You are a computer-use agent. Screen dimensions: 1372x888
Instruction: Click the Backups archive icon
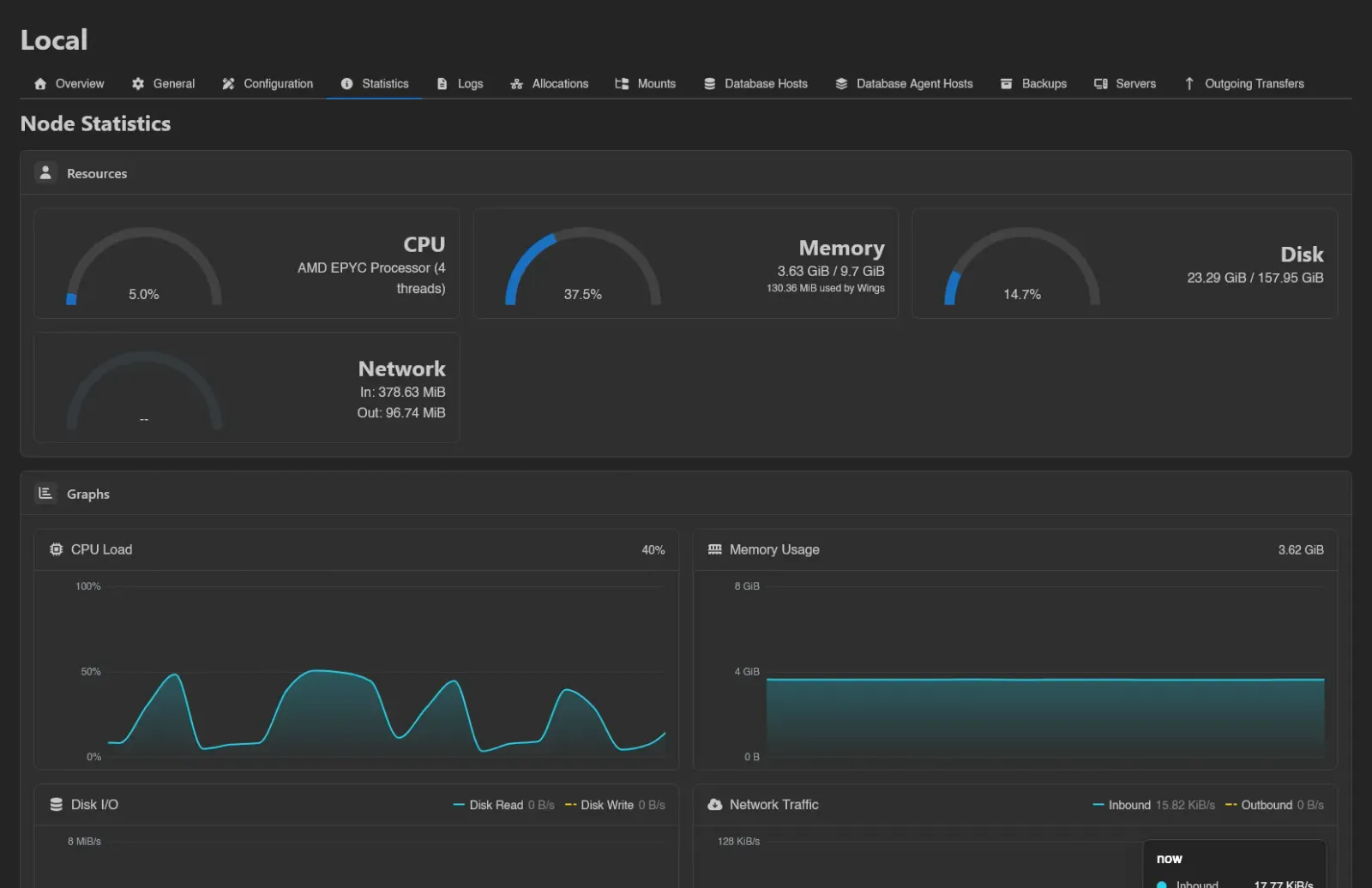click(1006, 84)
